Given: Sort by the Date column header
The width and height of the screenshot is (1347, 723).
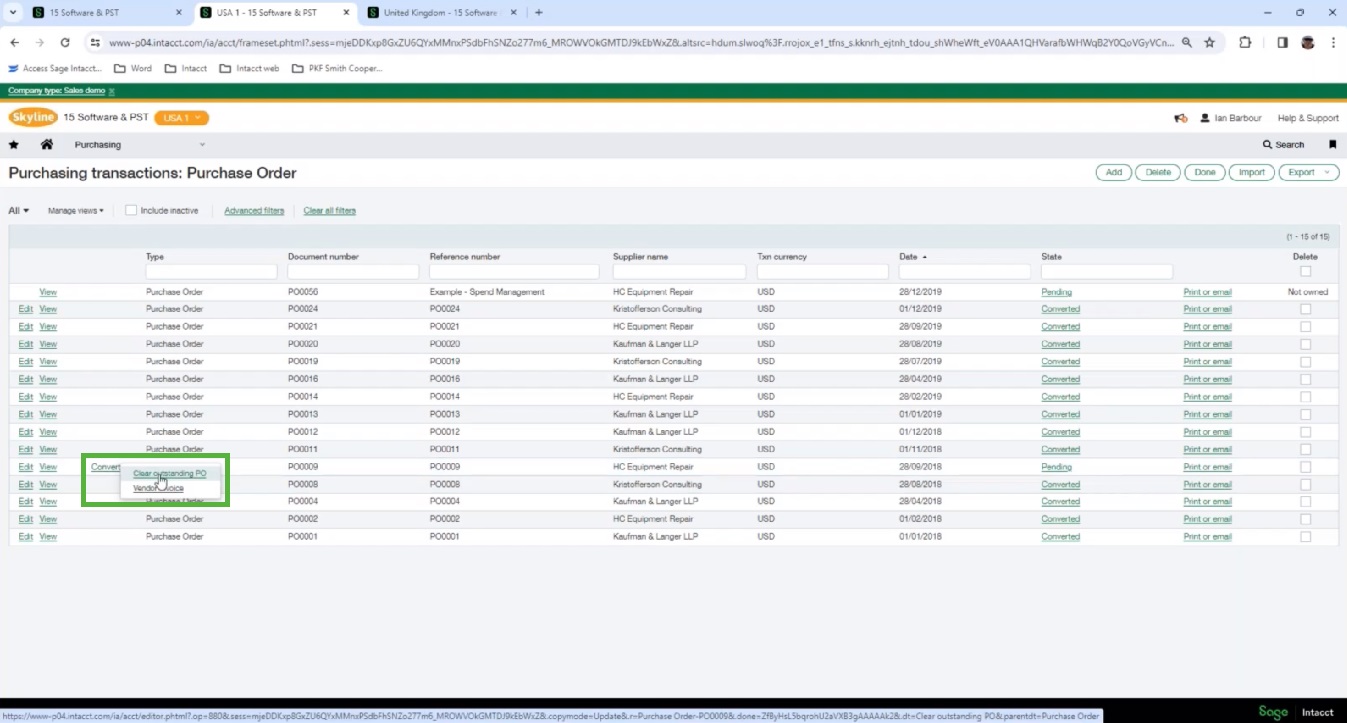Looking at the screenshot, I should [908, 257].
